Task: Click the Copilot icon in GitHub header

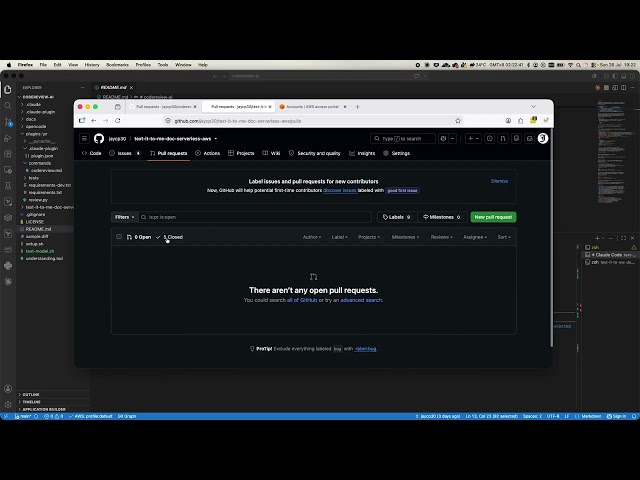Action: (443, 139)
